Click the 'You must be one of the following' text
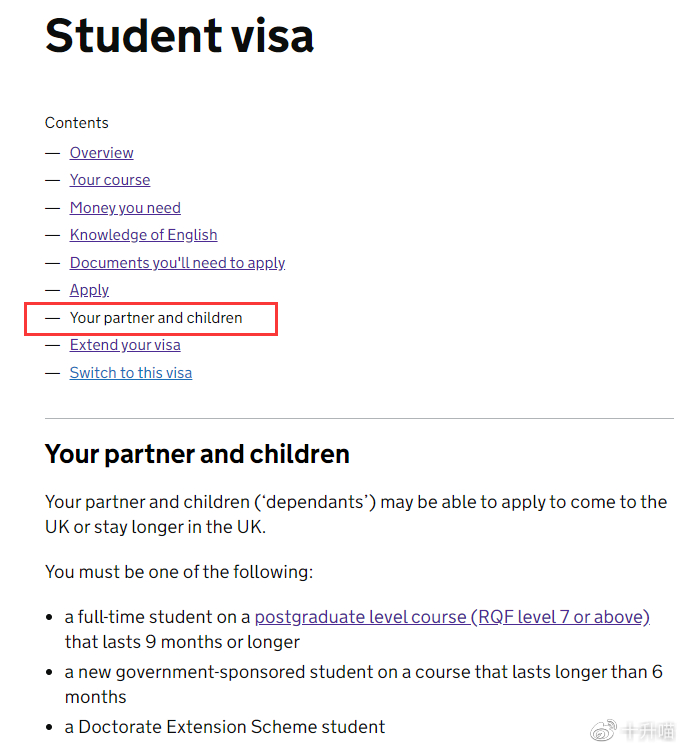 (179, 572)
